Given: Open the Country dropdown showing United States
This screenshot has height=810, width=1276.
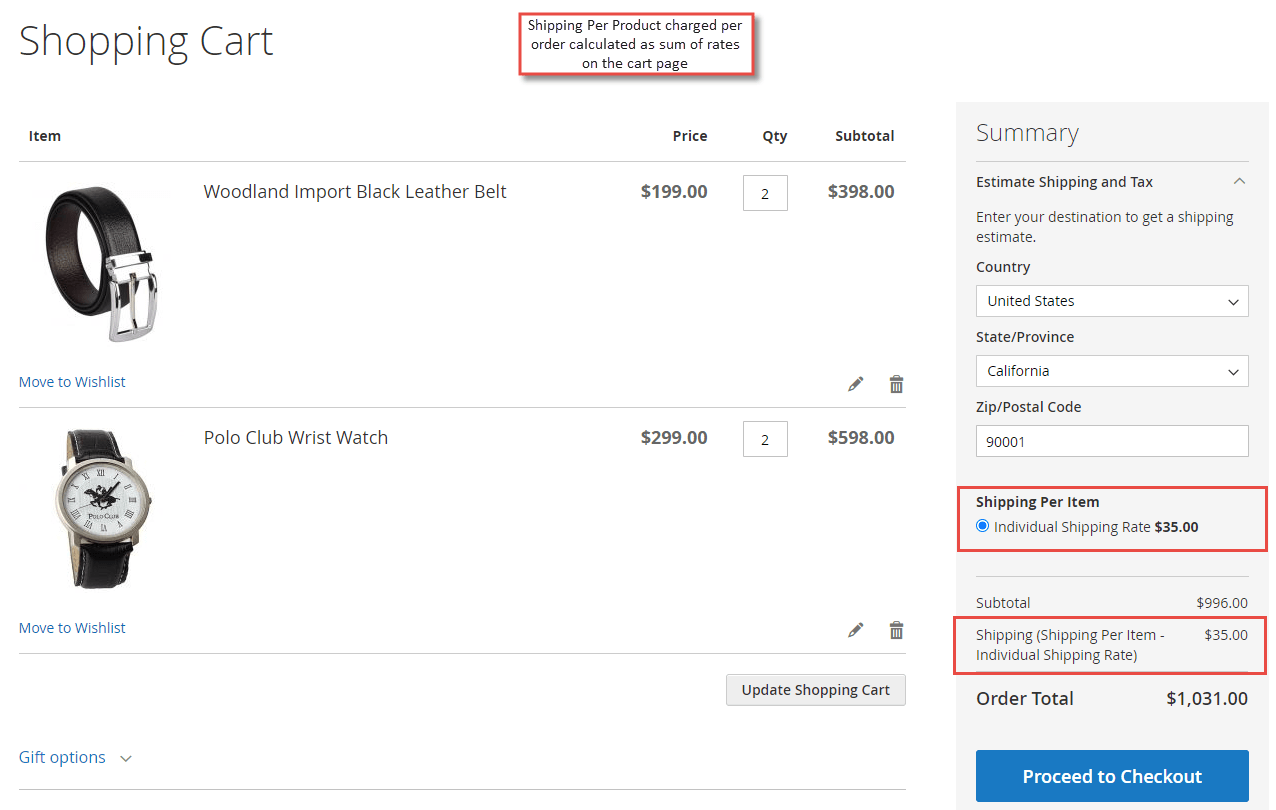Looking at the screenshot, I should 1112,301.
